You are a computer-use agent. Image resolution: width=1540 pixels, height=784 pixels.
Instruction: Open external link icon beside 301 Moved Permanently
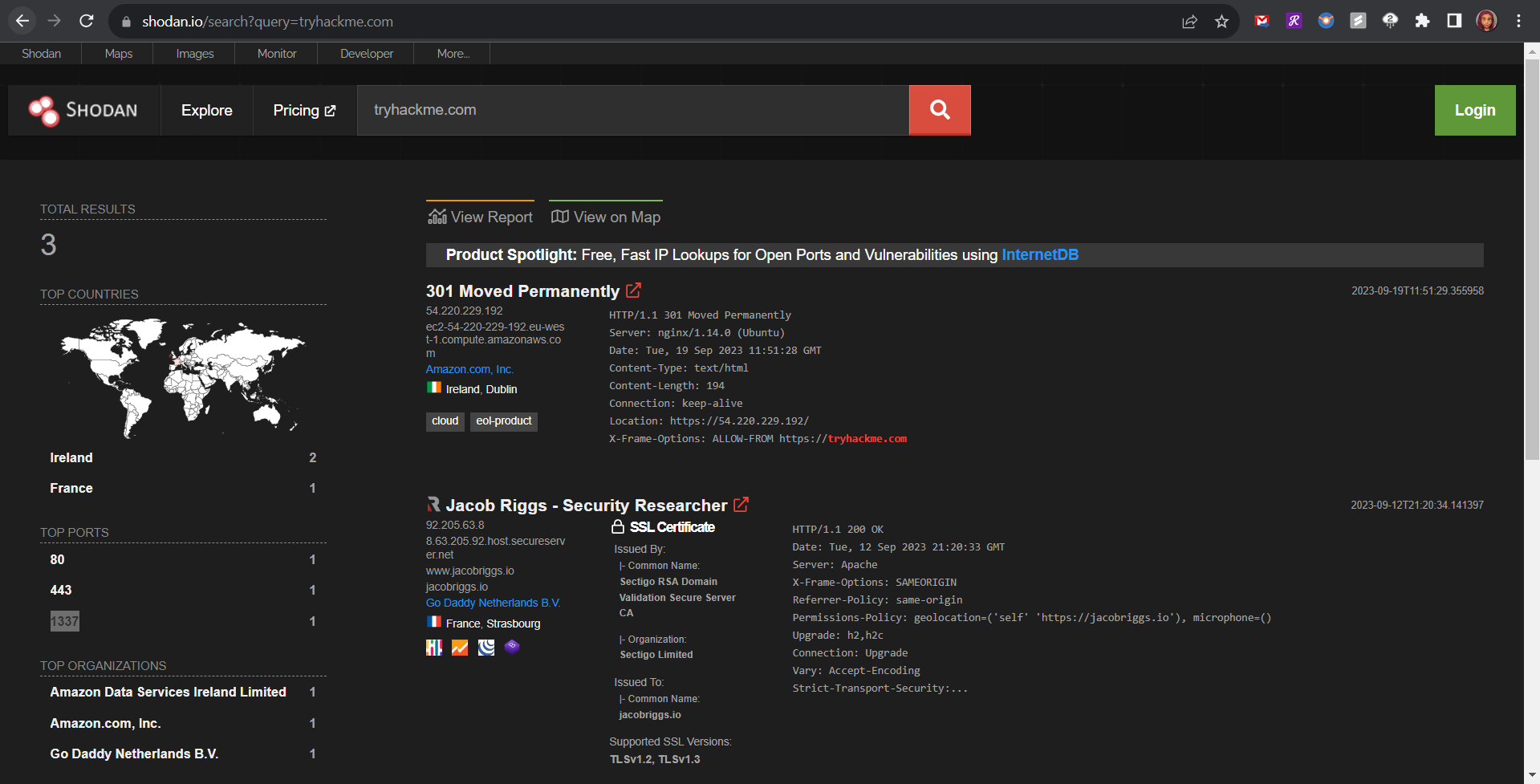[633, 290]
